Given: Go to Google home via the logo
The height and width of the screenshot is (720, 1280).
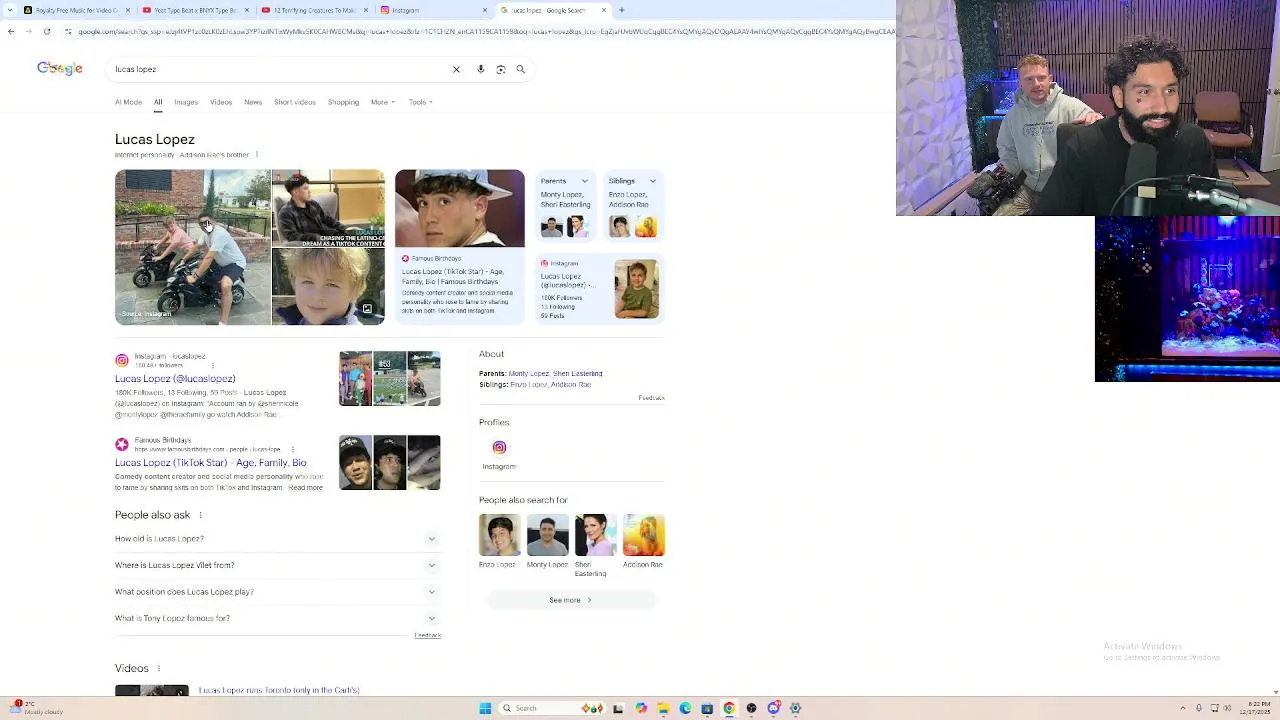Looking at the screenshot, I should (60, 68).
